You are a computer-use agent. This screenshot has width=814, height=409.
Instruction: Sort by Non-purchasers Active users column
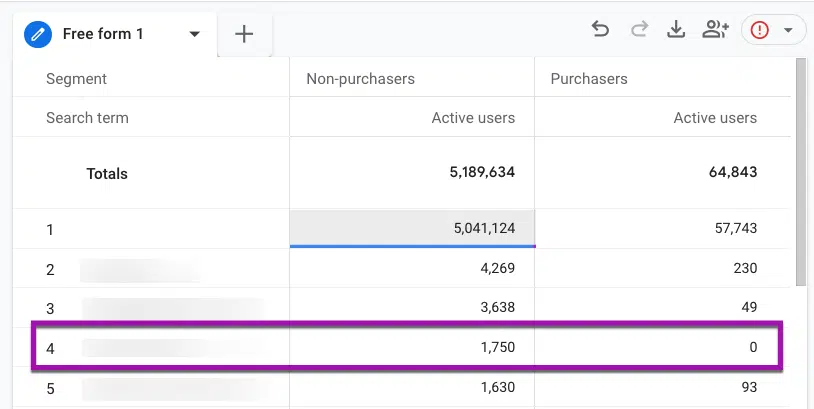click(x=473, y=118)
